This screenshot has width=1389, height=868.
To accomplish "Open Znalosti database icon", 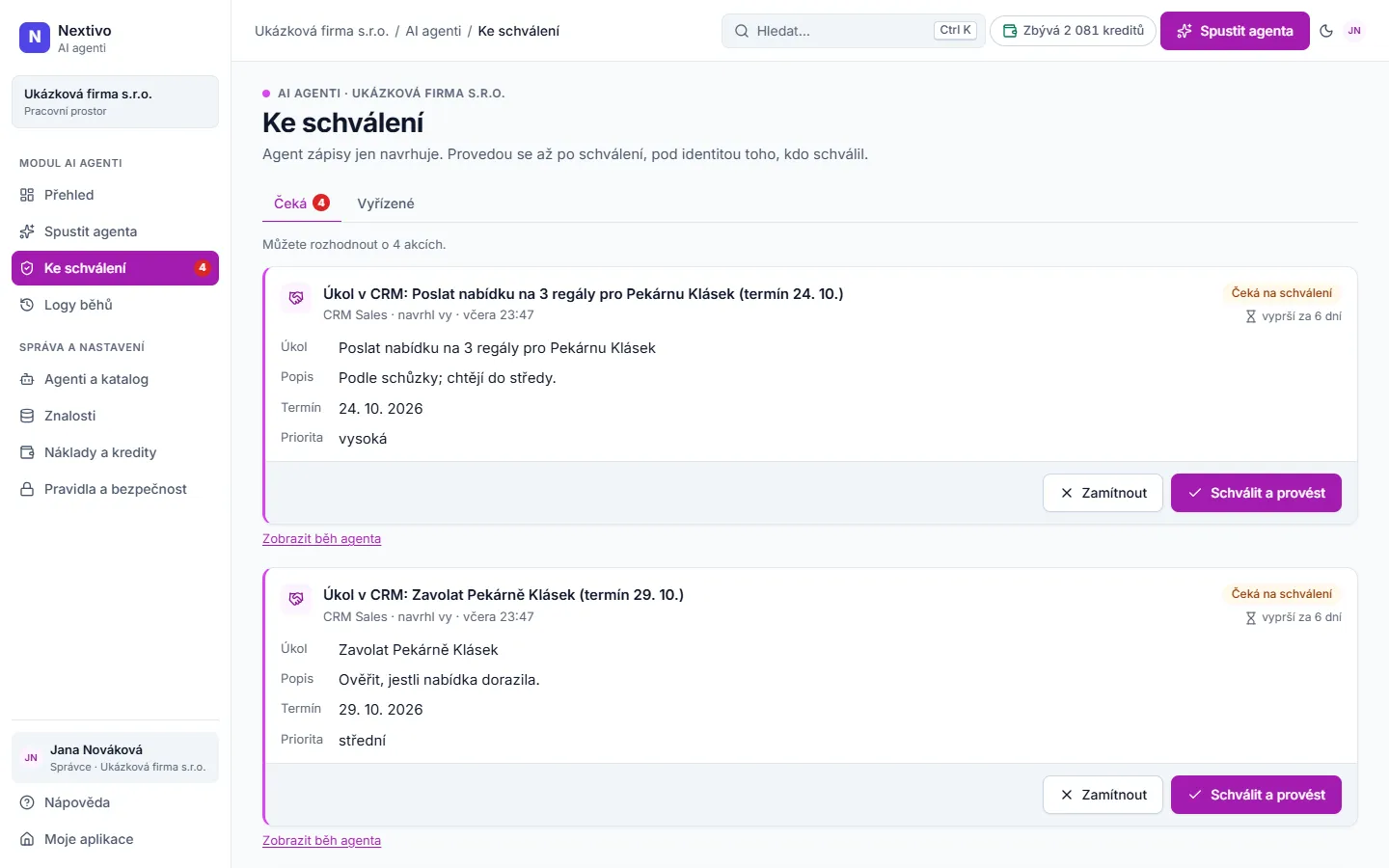I will click(x=27, y=416).
